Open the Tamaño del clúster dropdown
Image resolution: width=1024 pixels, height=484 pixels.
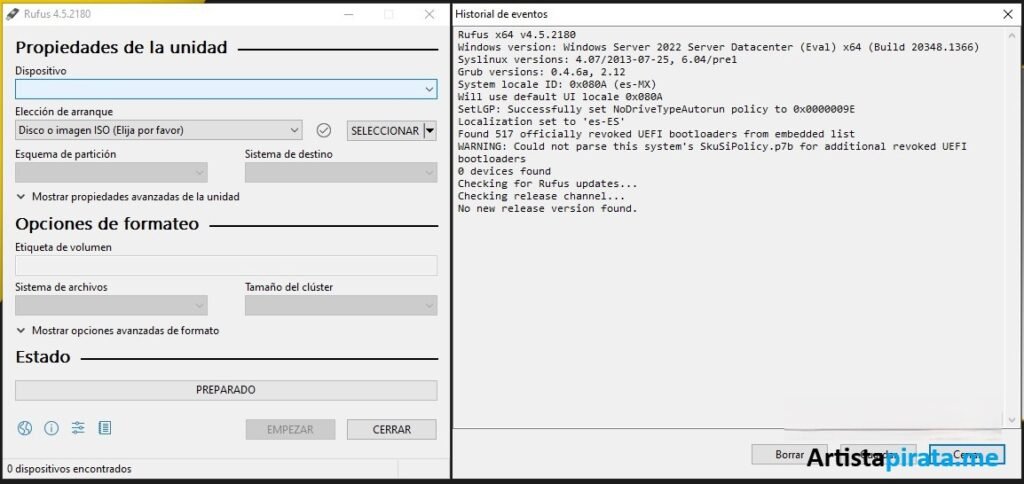[x=341, y=305]
